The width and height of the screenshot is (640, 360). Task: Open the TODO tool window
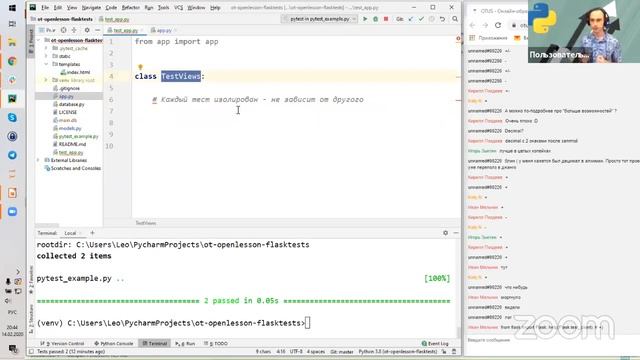pos(216,343)
